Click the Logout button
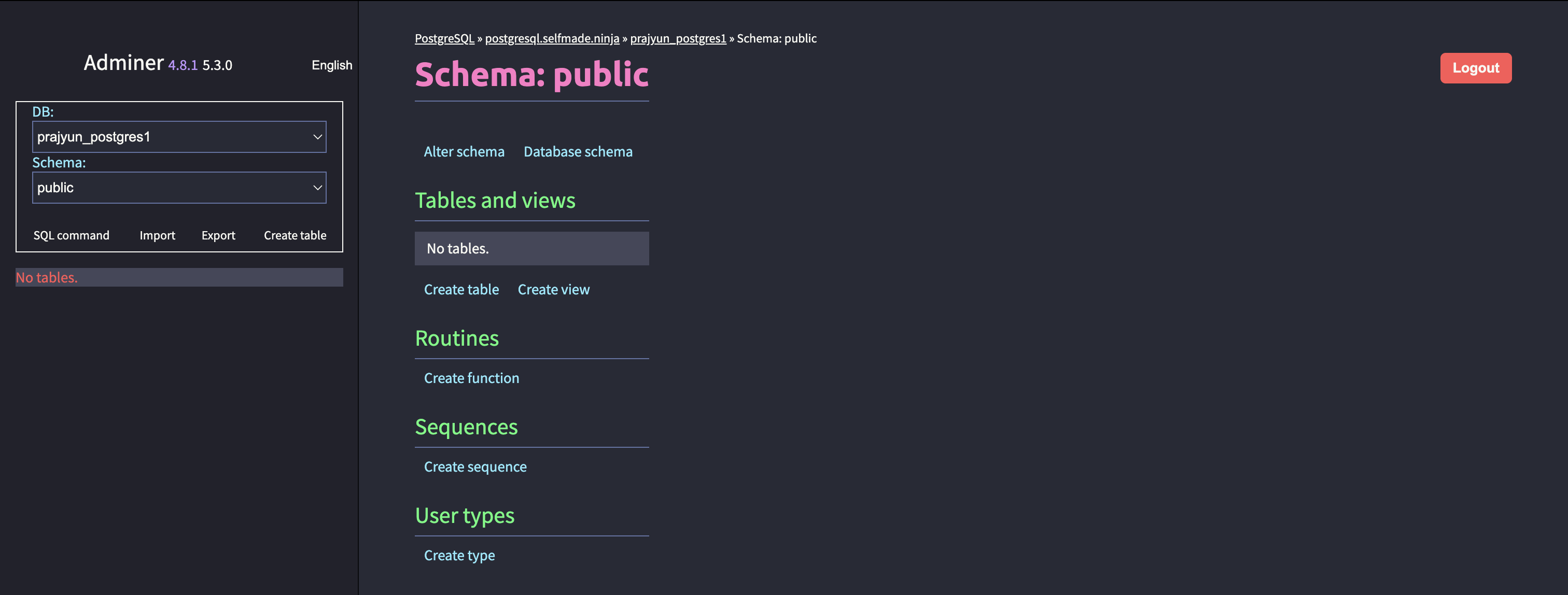 1476,68
